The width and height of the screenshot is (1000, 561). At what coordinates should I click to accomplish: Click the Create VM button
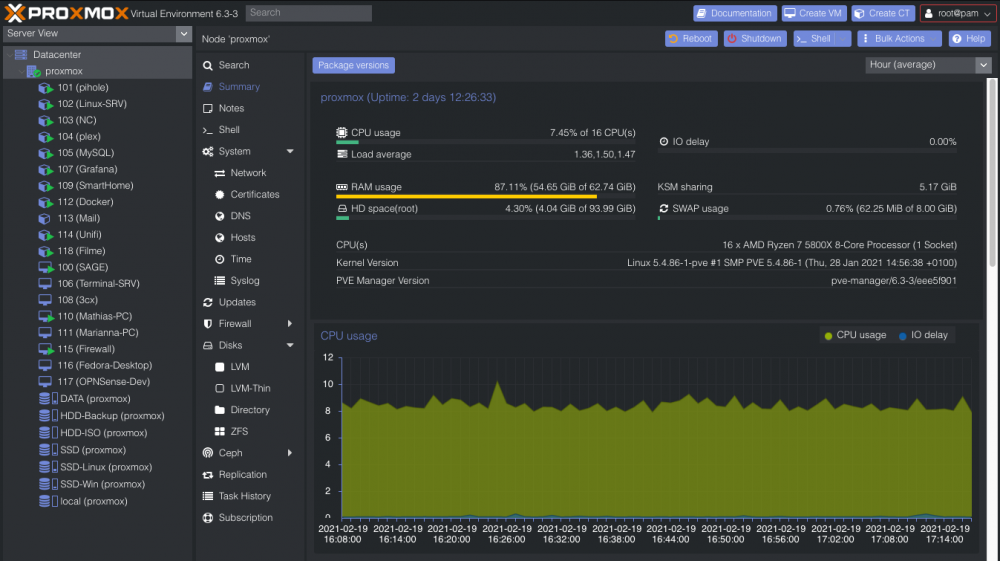coord(814,13)
